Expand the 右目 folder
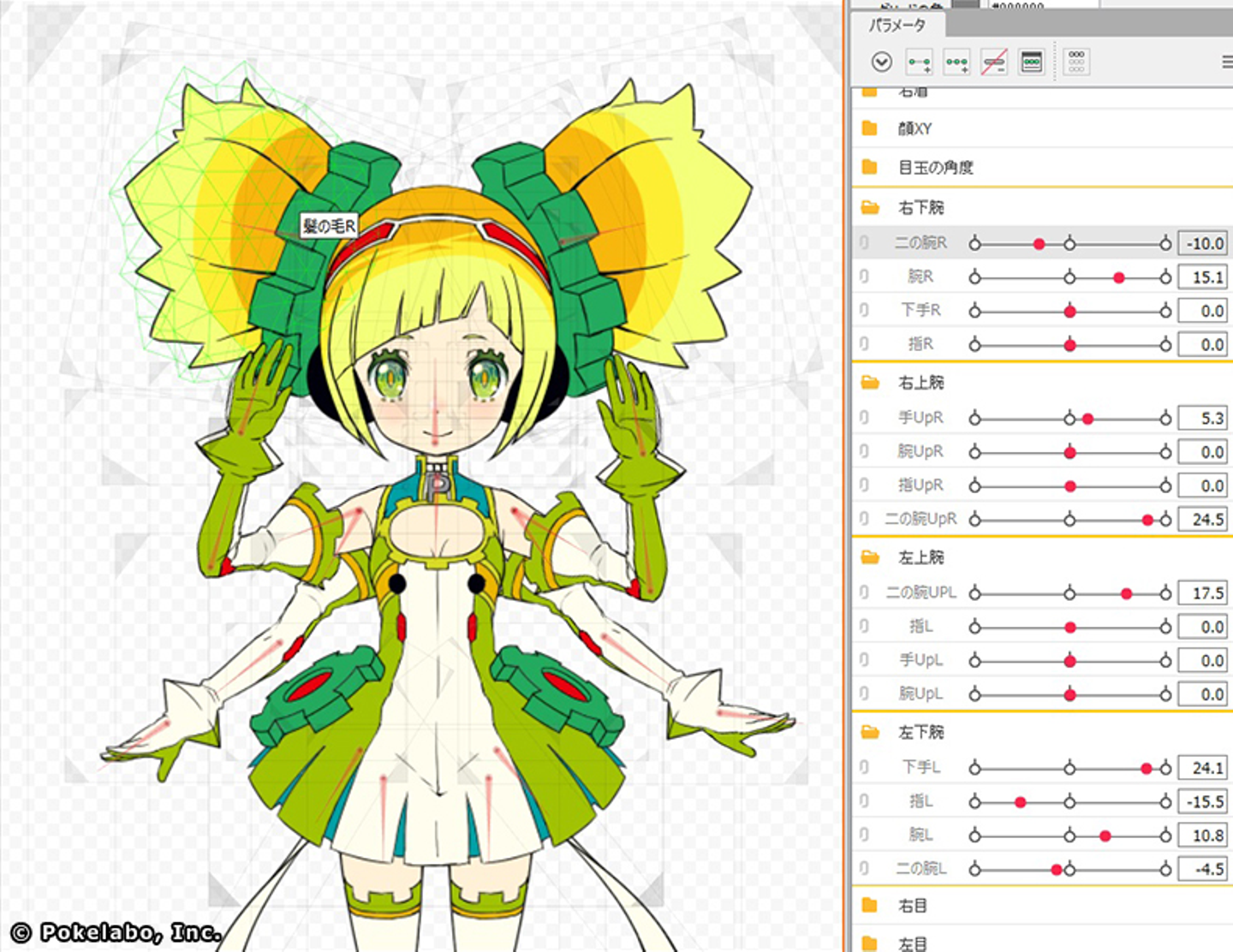The image size is (1233, 952). click(870, 905)
